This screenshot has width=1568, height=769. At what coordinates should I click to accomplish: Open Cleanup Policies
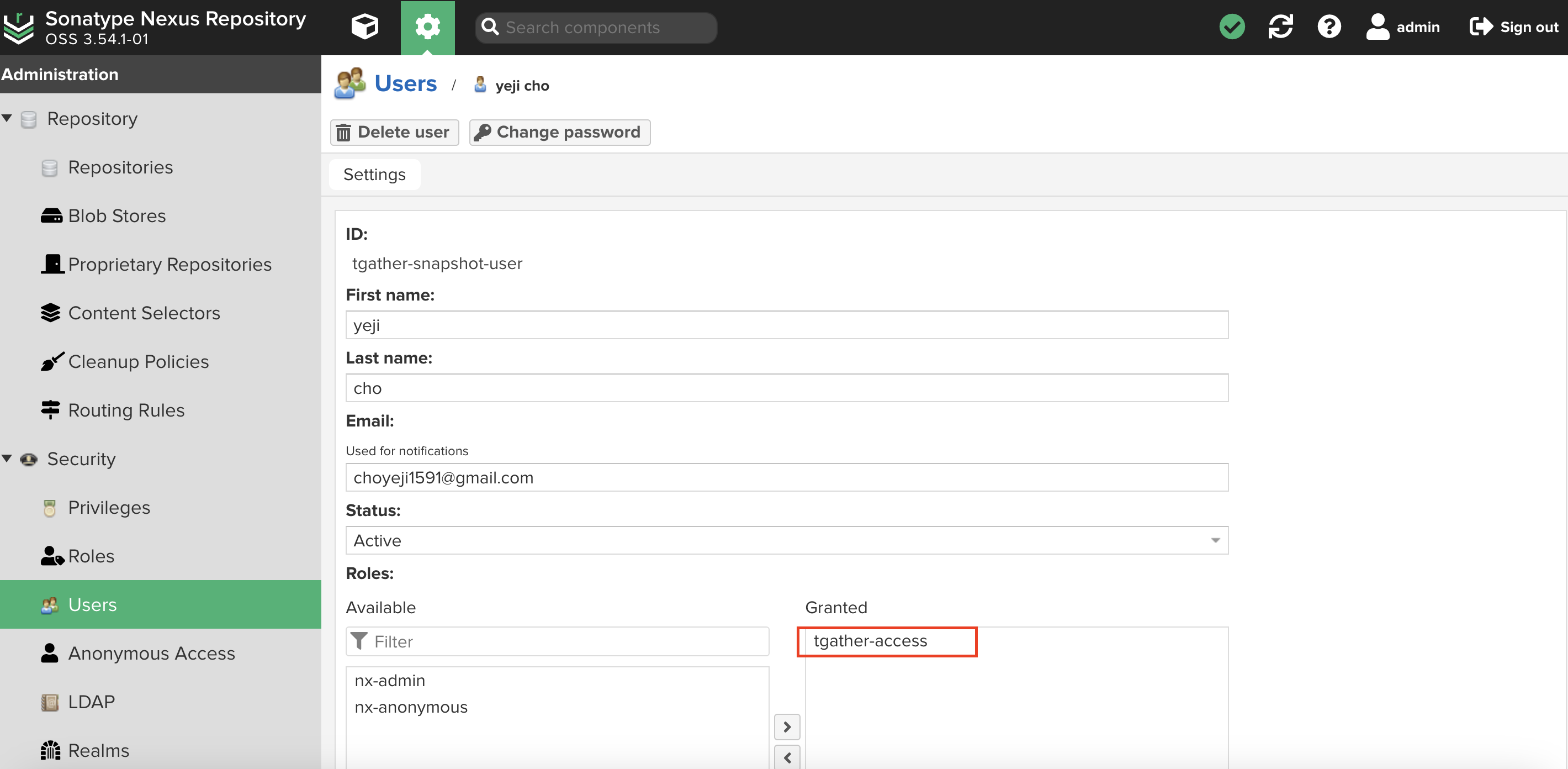point(138,362)
